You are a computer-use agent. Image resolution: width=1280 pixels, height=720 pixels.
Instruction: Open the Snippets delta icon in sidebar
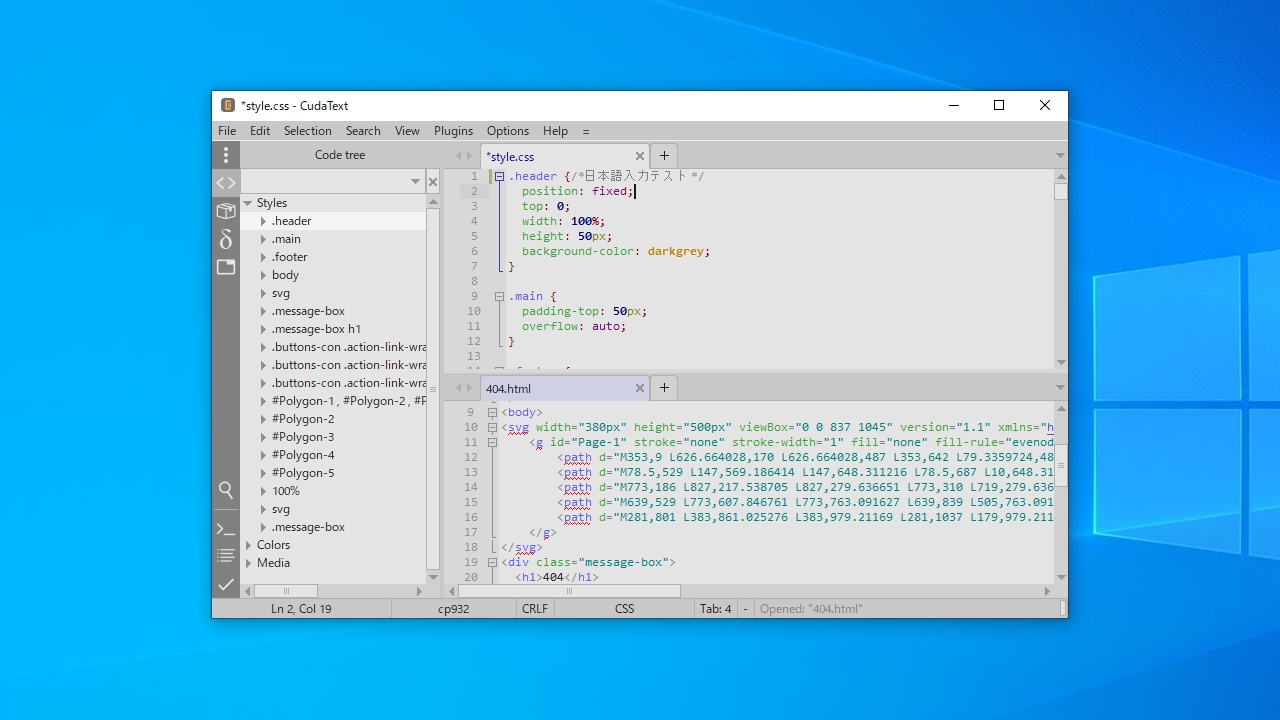tap(226, 239)
